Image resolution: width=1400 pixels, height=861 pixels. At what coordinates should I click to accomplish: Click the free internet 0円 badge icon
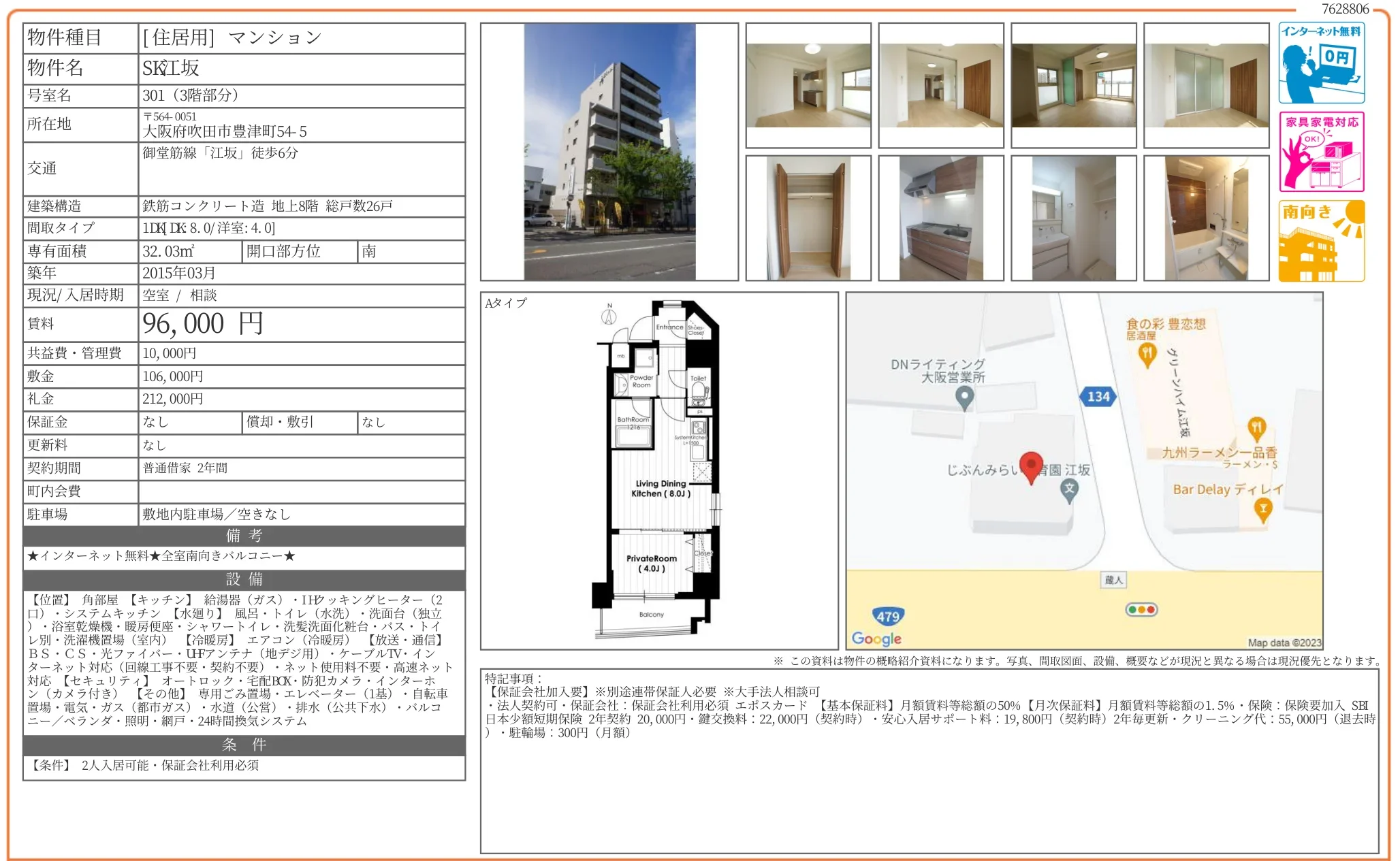[1321, 63]
